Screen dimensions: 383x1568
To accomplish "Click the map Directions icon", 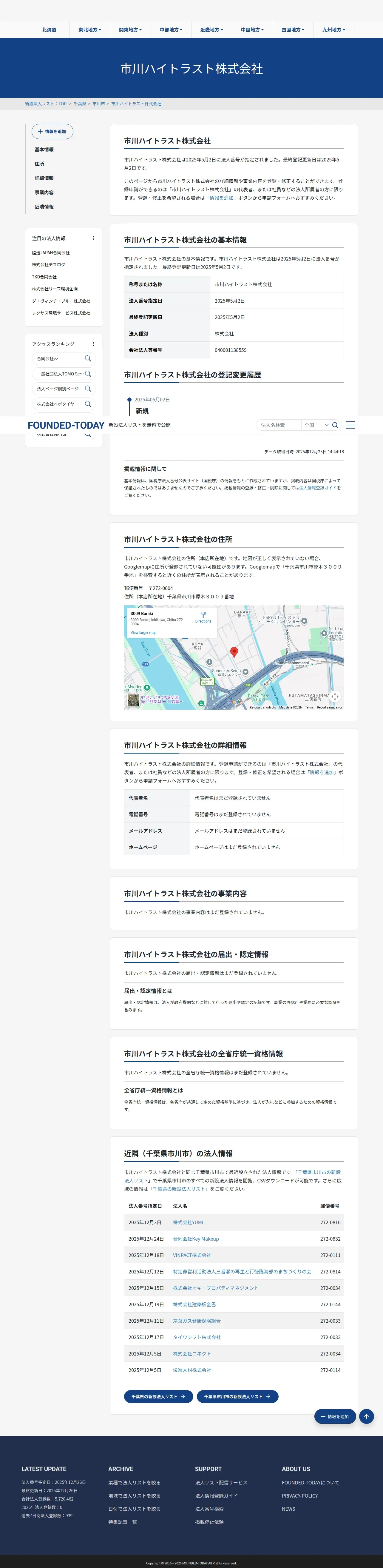I will 203,615.
